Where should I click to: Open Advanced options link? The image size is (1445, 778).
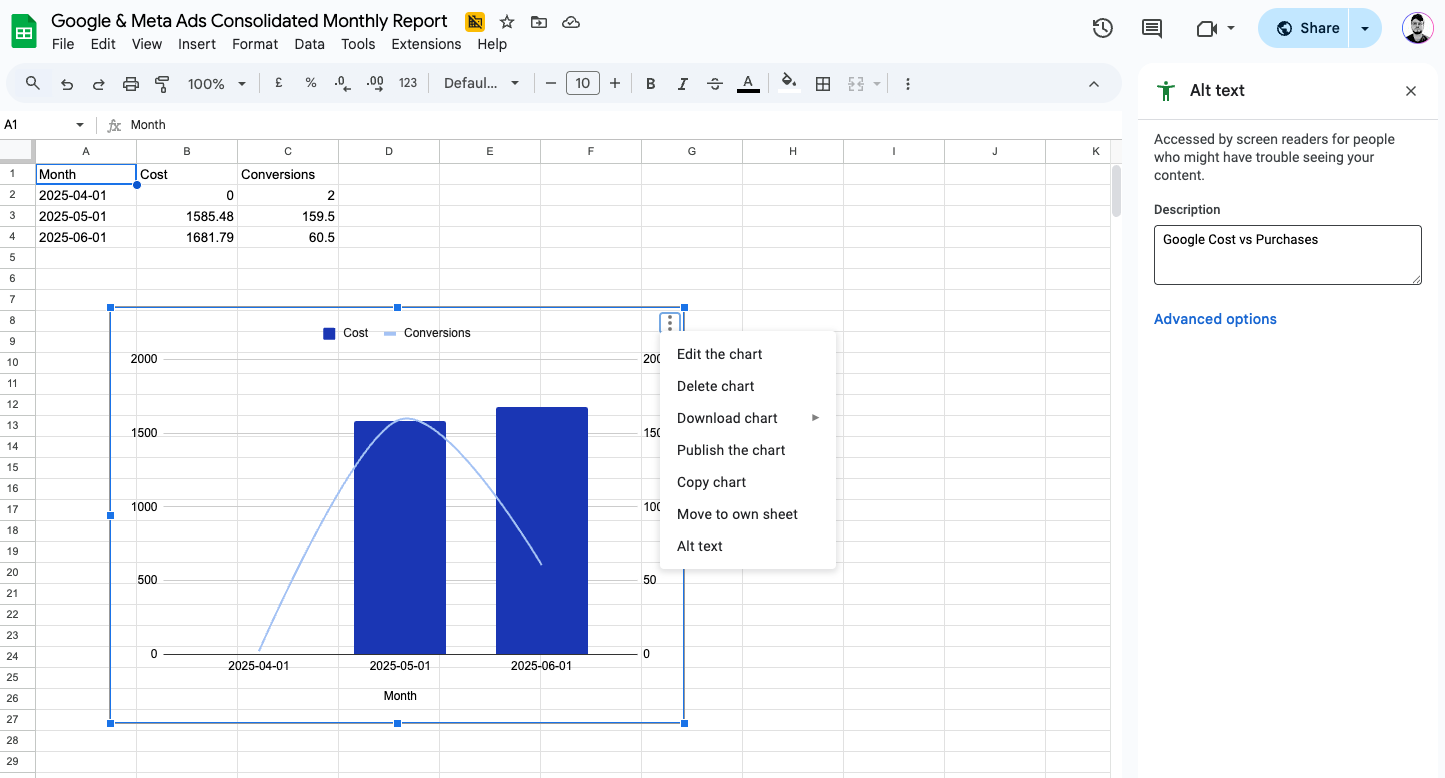1215,319
